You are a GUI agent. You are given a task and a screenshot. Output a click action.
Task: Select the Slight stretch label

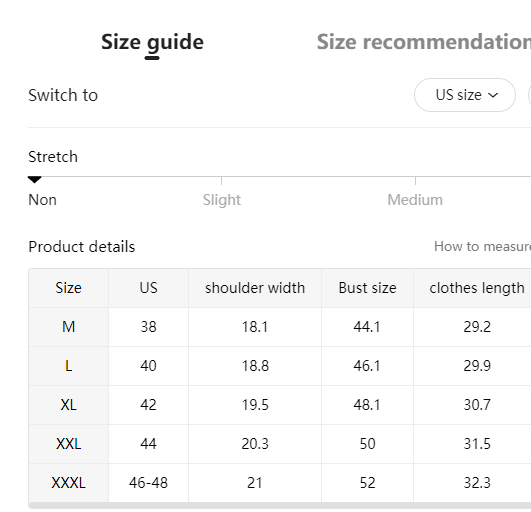coord(222,200)
